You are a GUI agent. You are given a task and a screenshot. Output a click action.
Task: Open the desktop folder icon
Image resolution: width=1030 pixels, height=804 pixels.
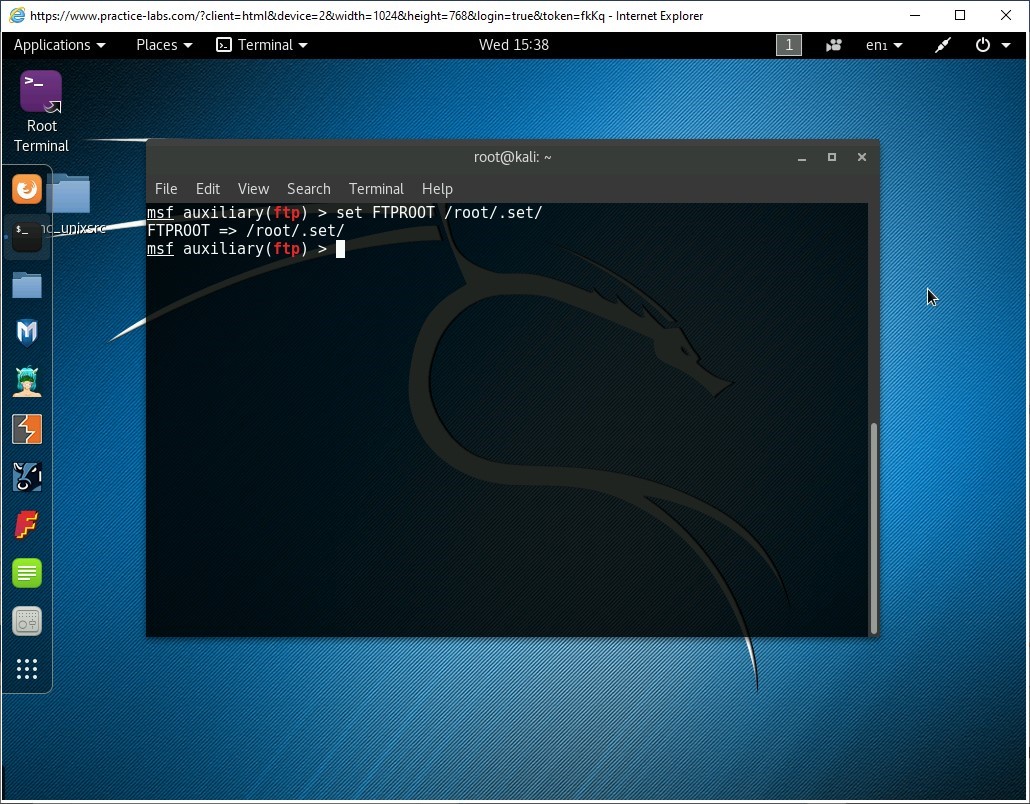tap(69, 193)
